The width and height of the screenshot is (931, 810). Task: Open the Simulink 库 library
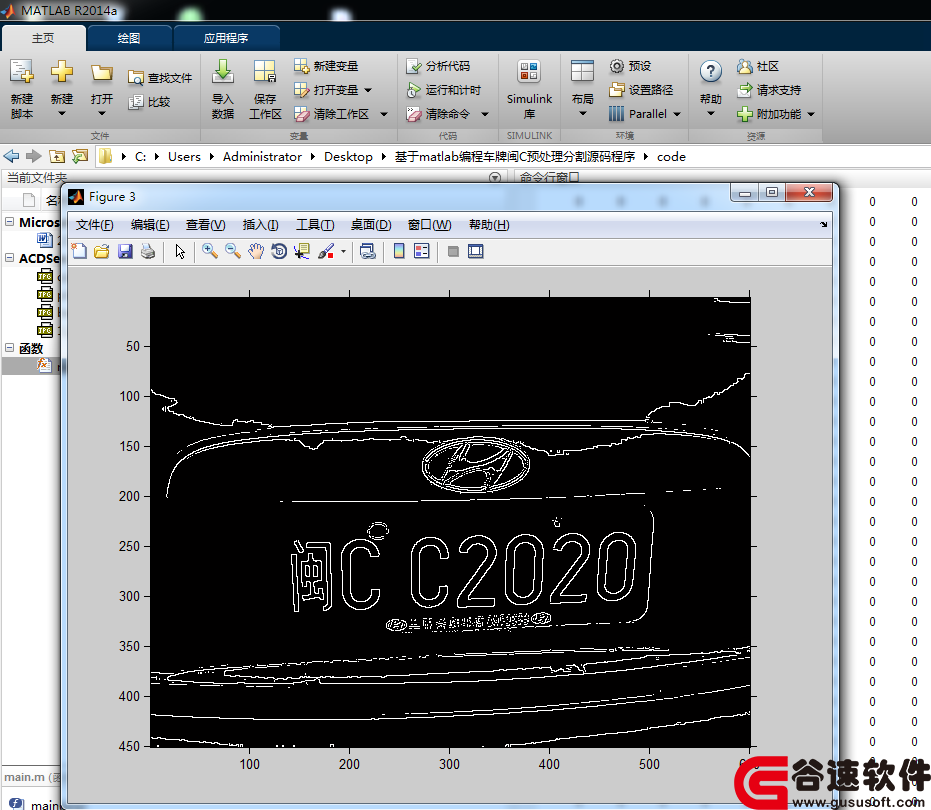[529, 88]
